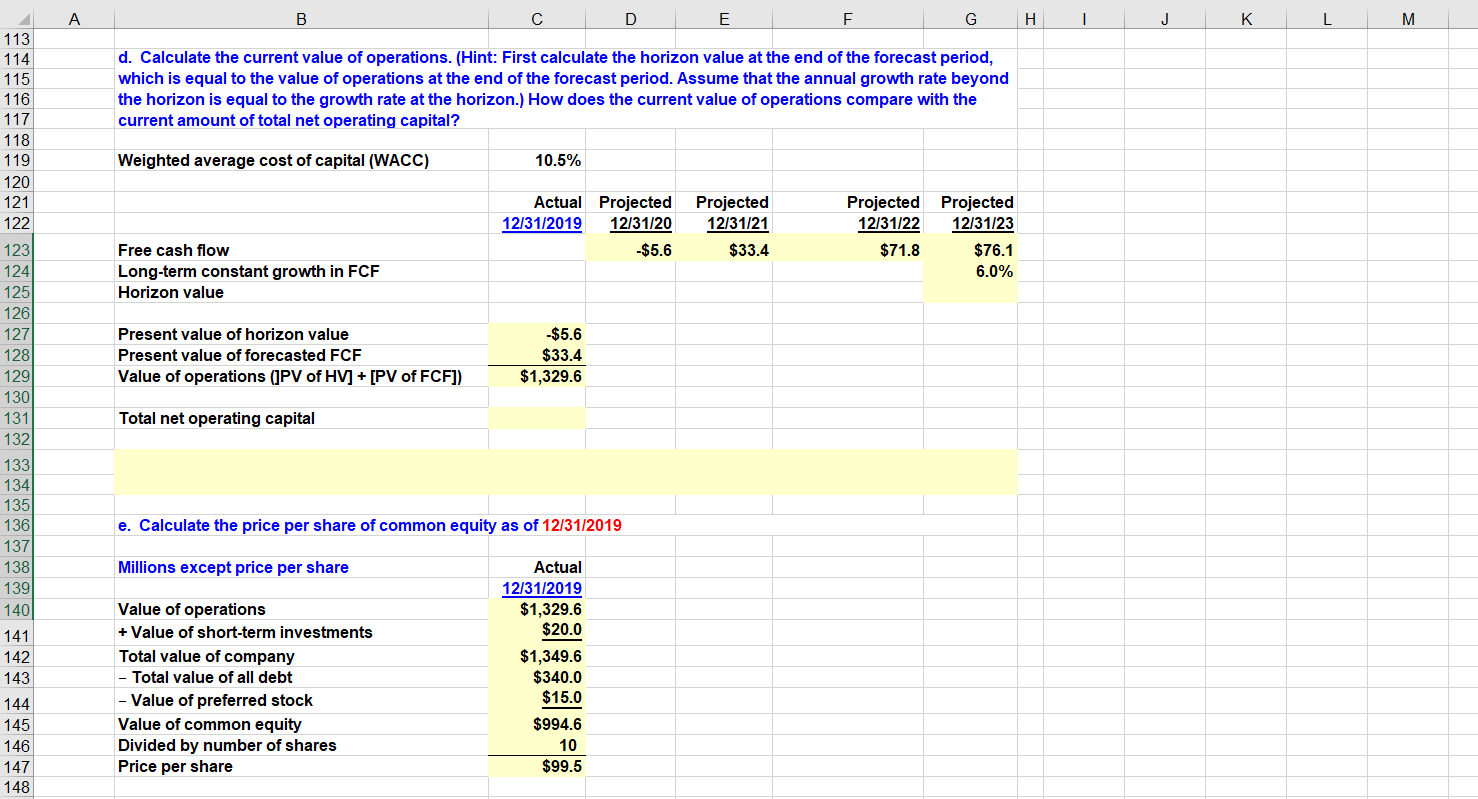1478x799 pixels.
Task: Select the 6.0% long-term growth cell
Action: [970, 271]
